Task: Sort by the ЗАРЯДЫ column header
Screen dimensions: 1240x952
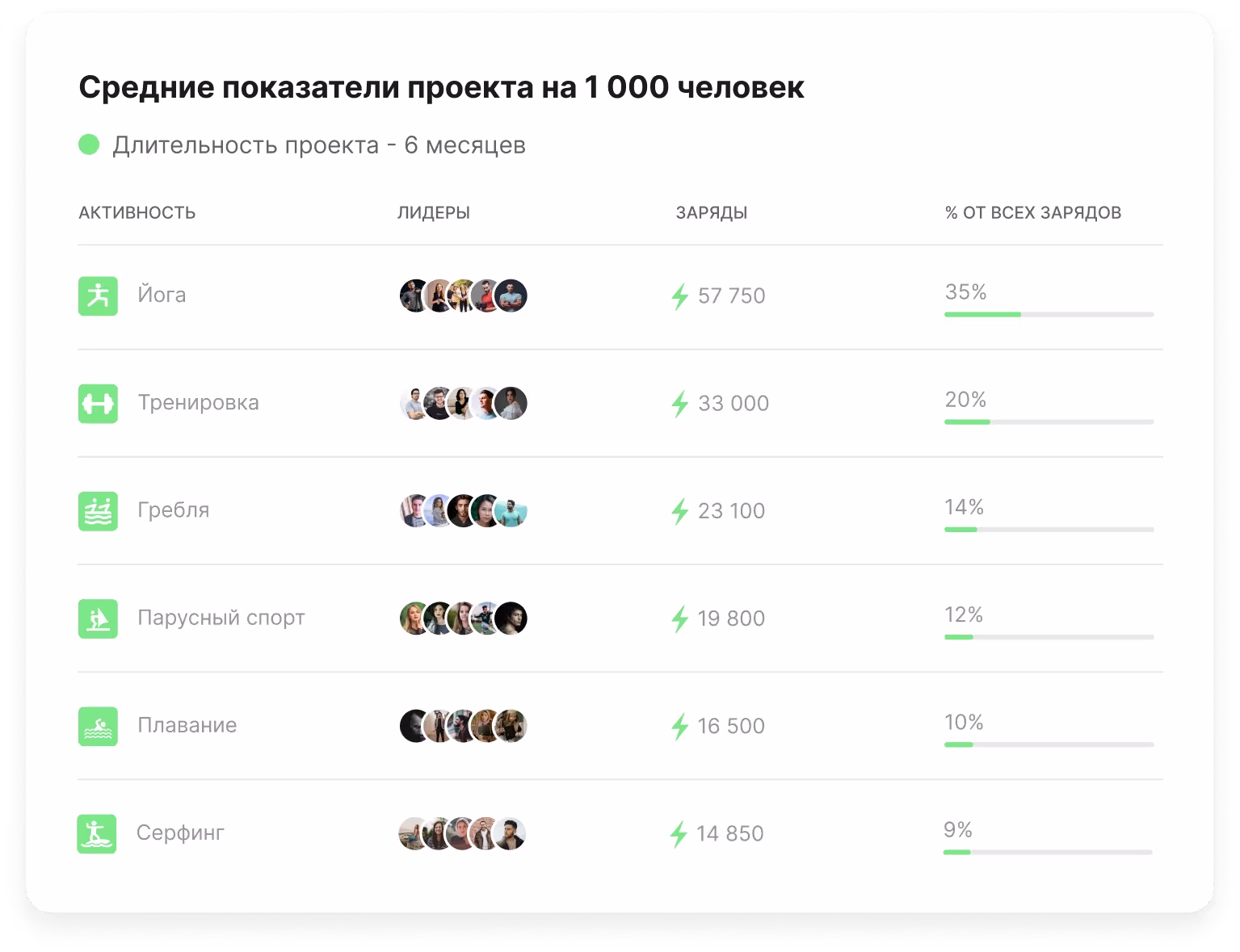Action: pyautogui.click(x=711, y=213)
